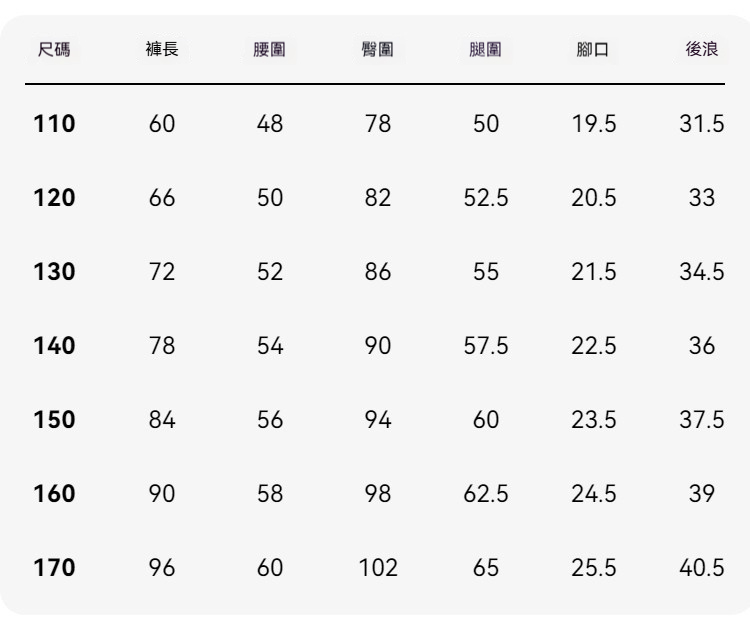Select rise value 34.5 cell
The width and height of the screenshot is (750, 629).
[702, 272]
